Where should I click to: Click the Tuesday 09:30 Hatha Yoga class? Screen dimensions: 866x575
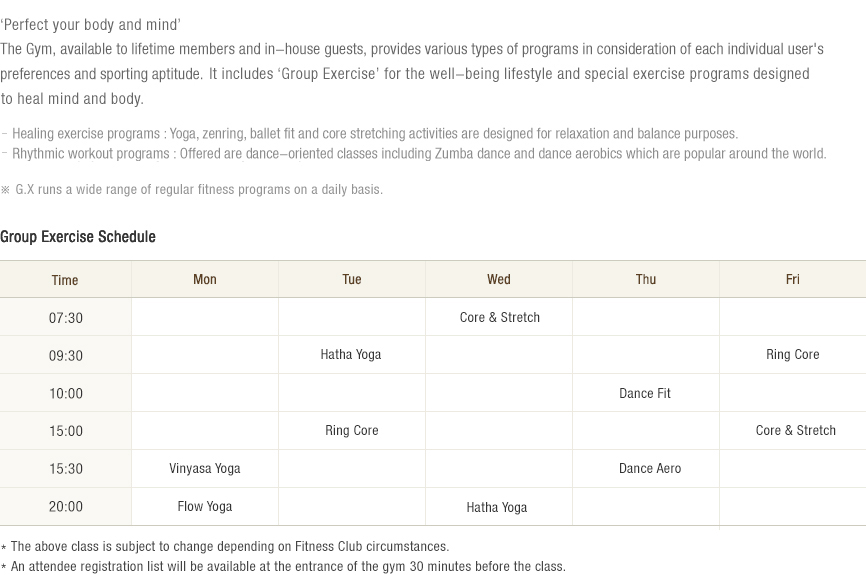coord(351,355)
